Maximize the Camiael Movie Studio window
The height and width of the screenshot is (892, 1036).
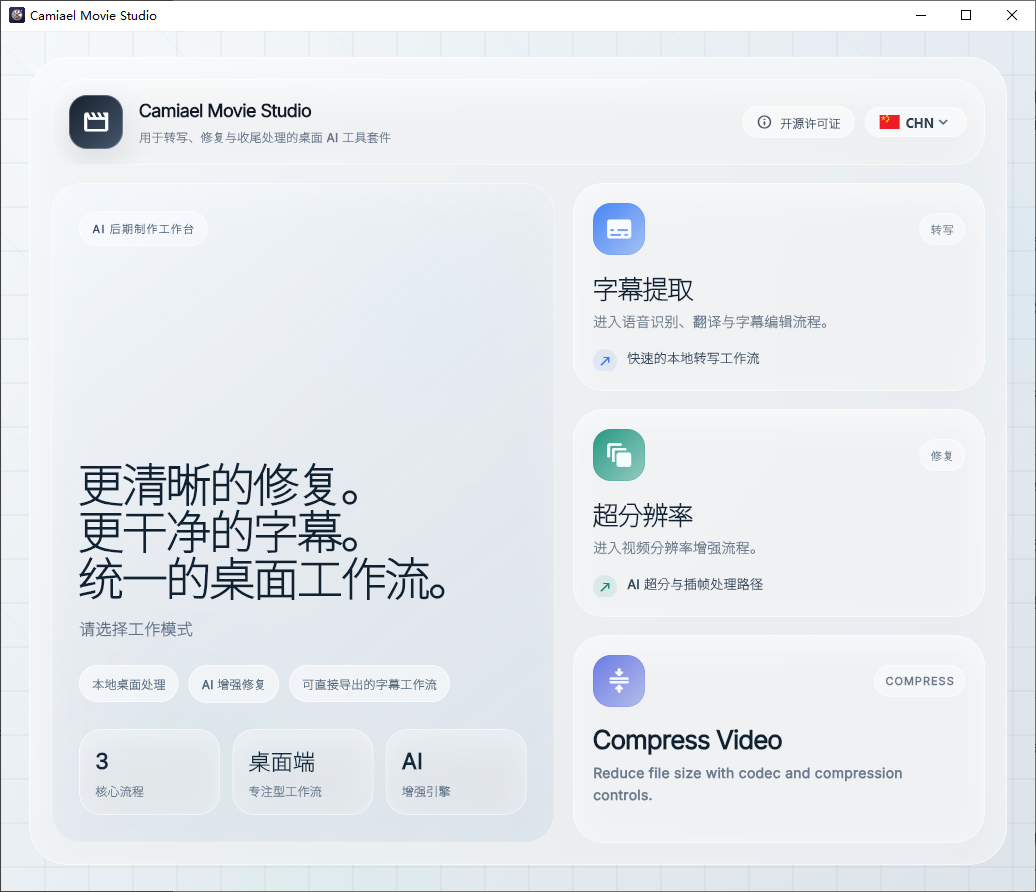(x=965, y=15)
